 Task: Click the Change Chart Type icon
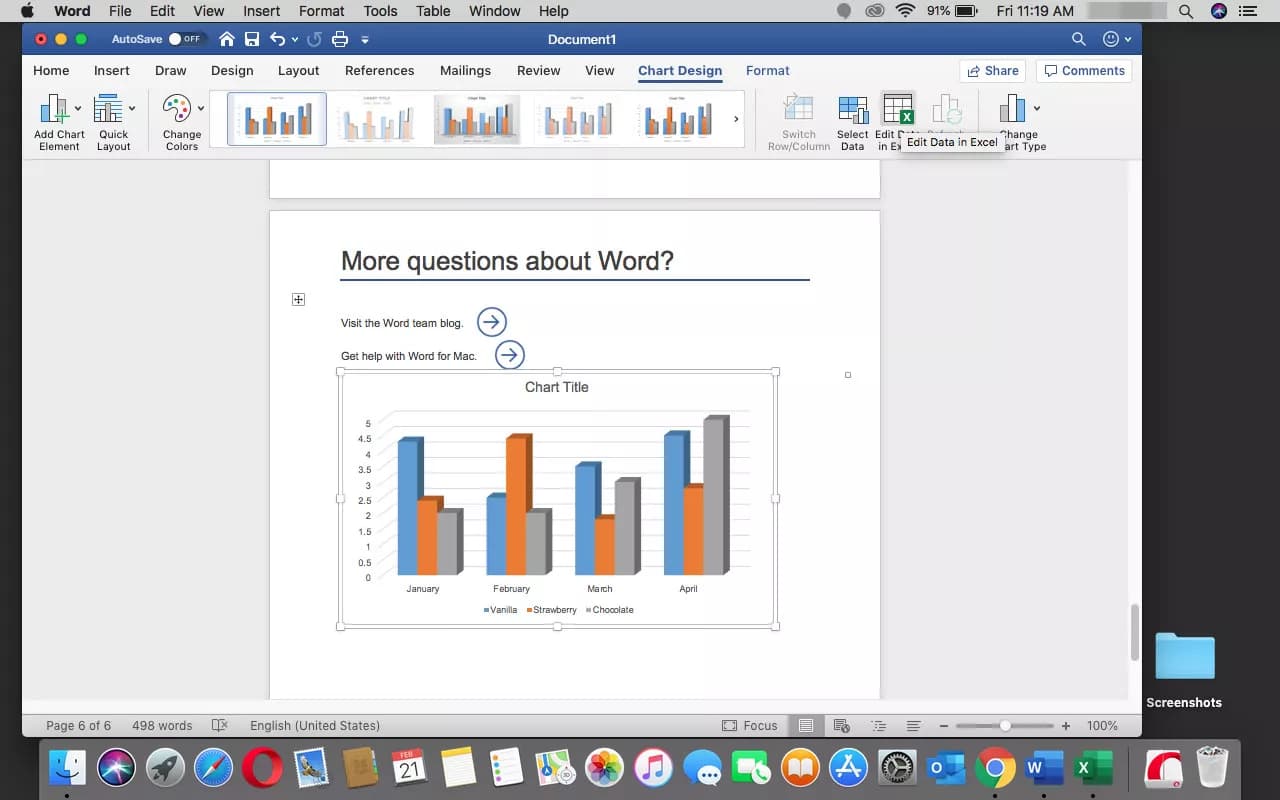click(1013, 108)
